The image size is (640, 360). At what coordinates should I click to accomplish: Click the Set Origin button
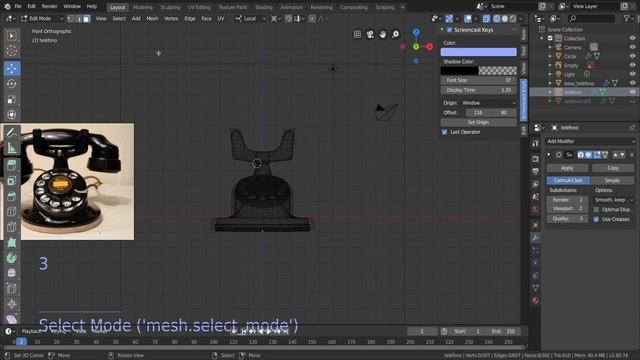[478, 122]
